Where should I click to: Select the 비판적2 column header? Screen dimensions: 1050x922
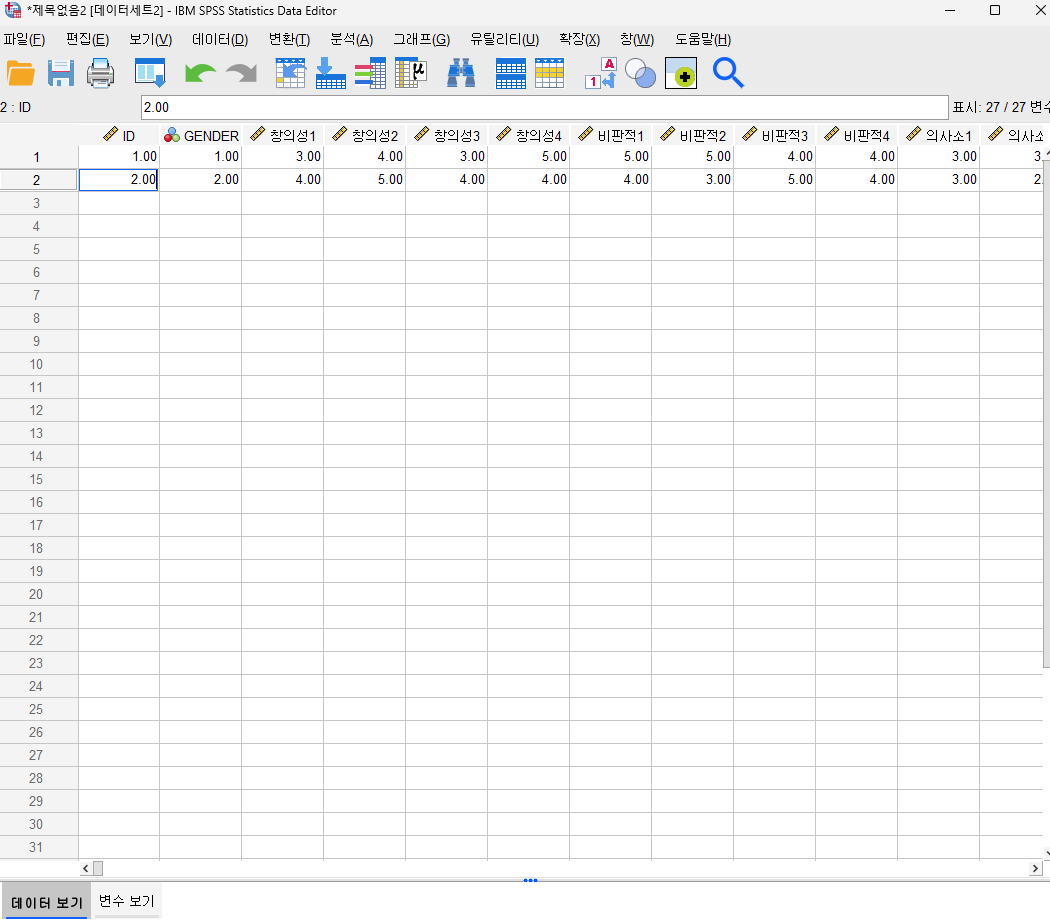[x=693, y=136]
